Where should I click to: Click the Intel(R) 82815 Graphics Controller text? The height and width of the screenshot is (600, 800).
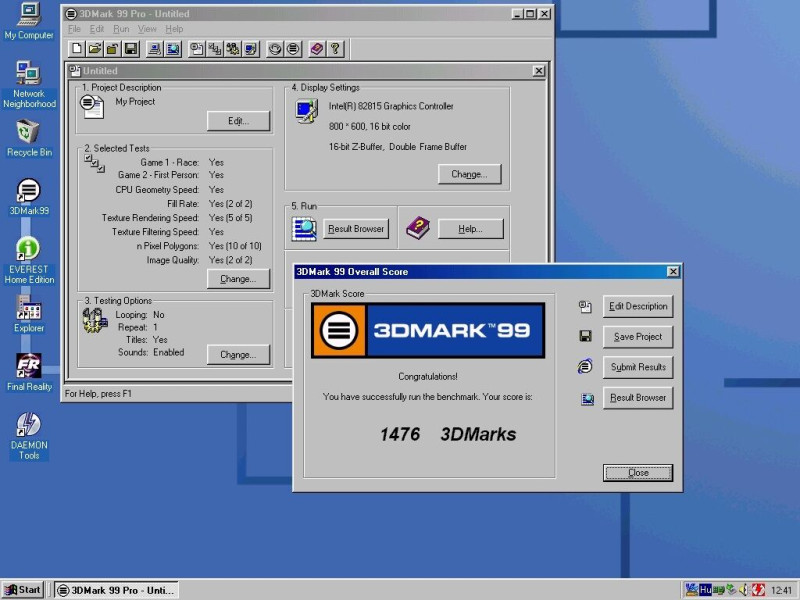[391, 106]
